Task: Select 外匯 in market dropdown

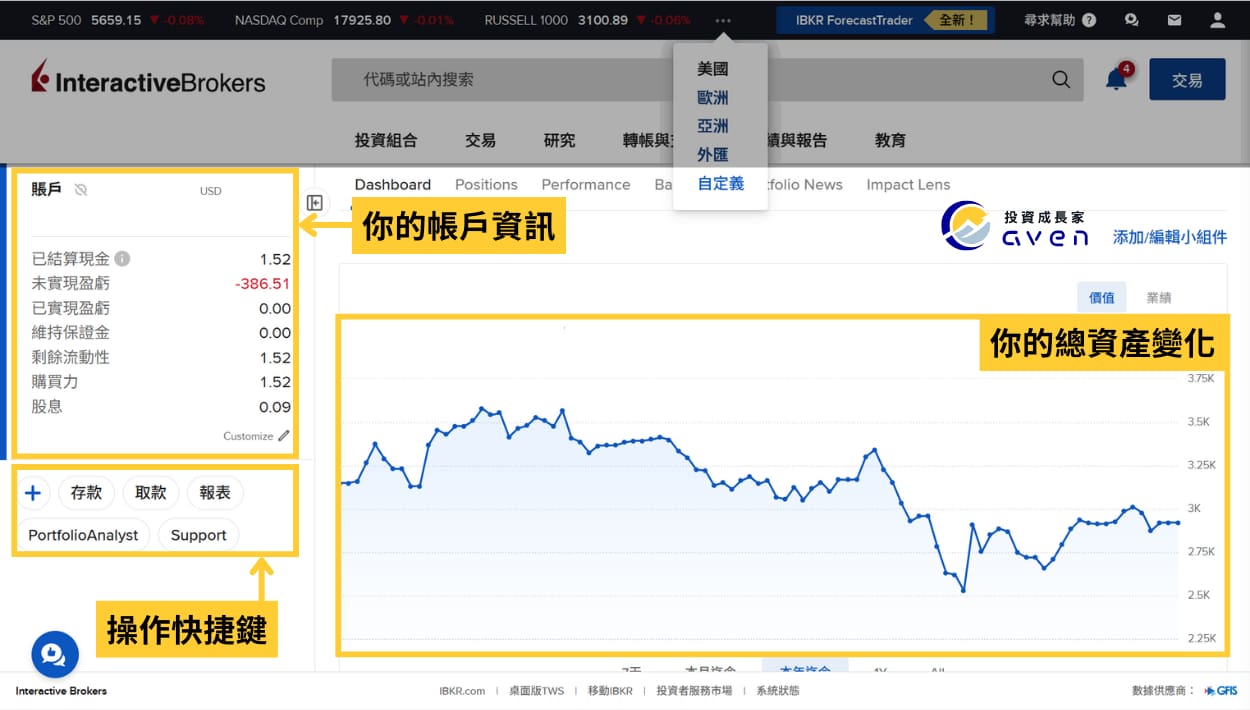Action: click(713, 155)
